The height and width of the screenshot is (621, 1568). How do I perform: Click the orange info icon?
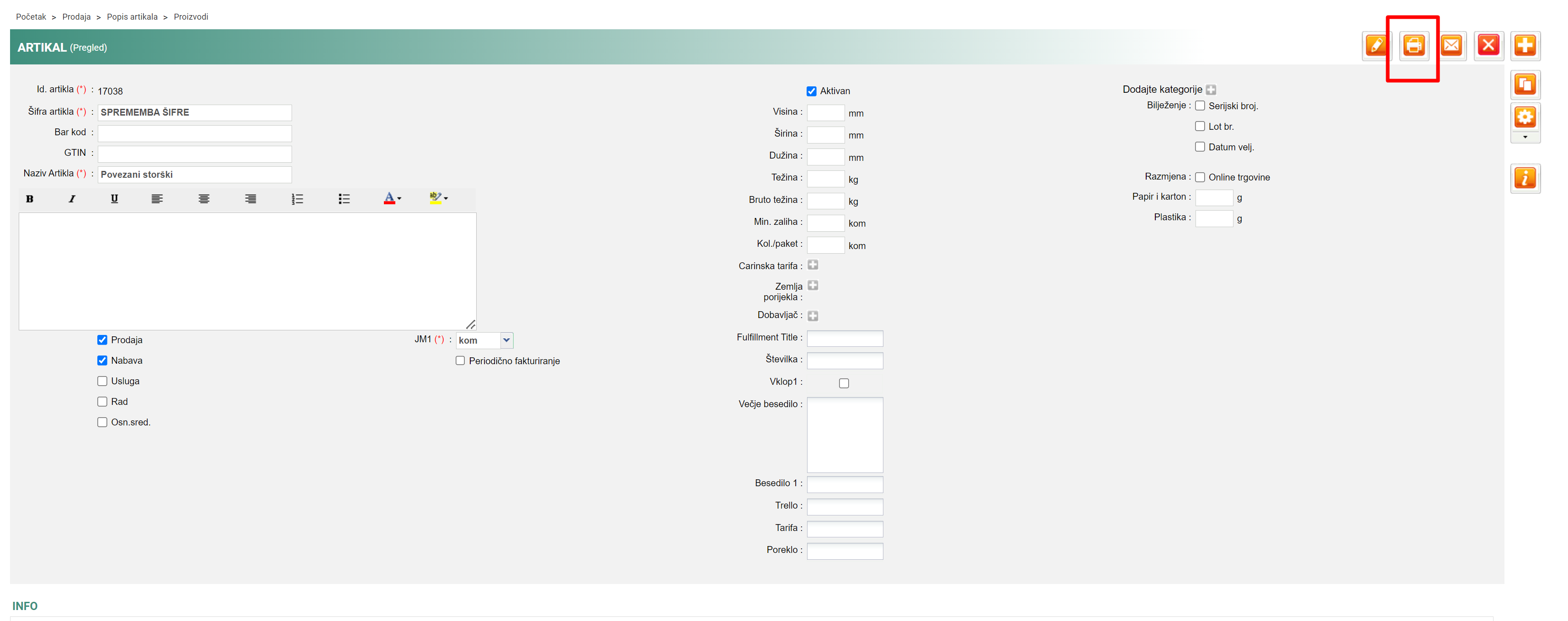[x=1525, y=178]
